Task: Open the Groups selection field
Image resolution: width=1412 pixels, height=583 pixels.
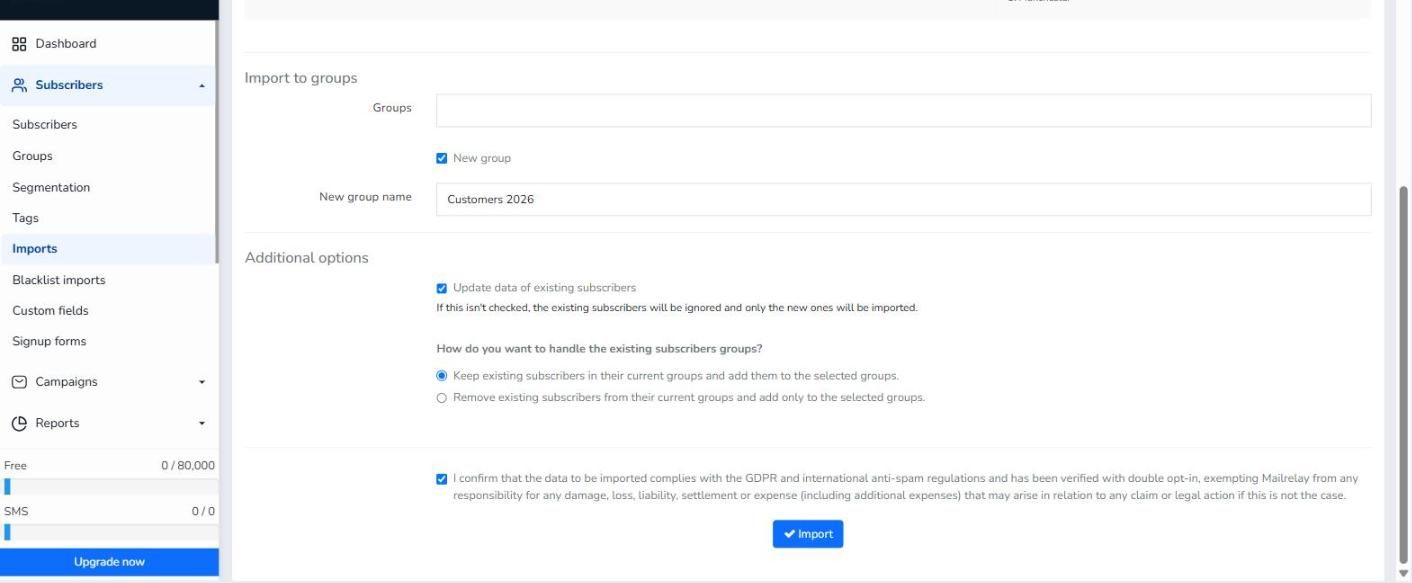Action: tap(903, 110)
